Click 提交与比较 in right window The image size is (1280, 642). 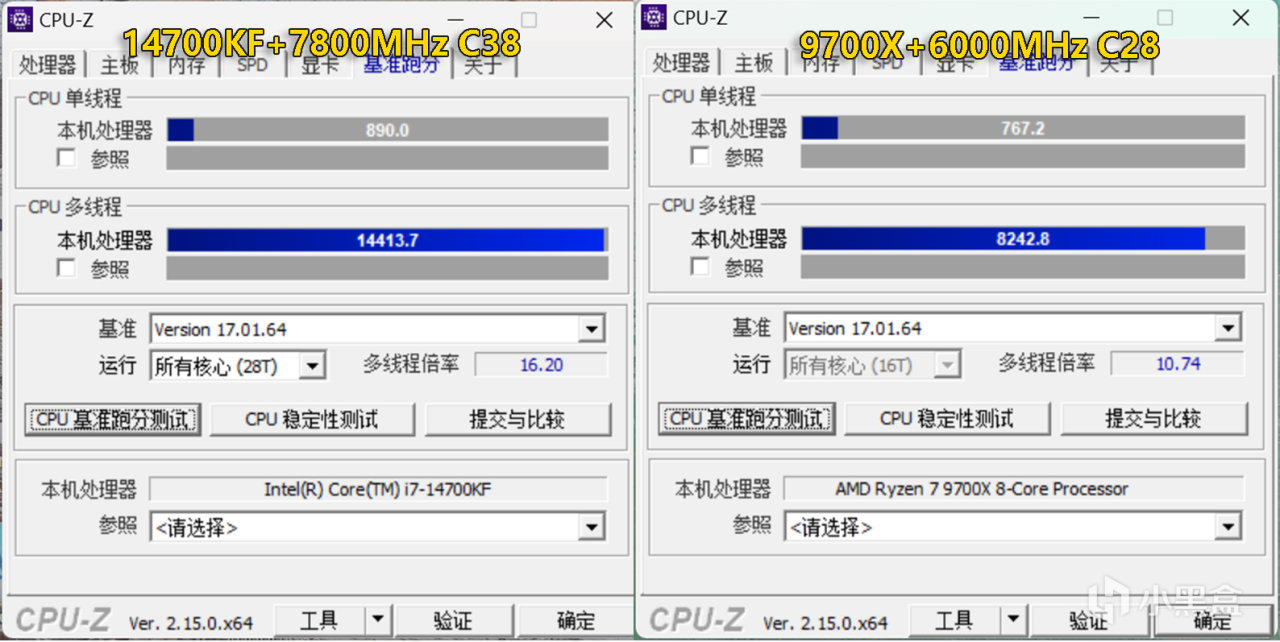[1153, 418]
